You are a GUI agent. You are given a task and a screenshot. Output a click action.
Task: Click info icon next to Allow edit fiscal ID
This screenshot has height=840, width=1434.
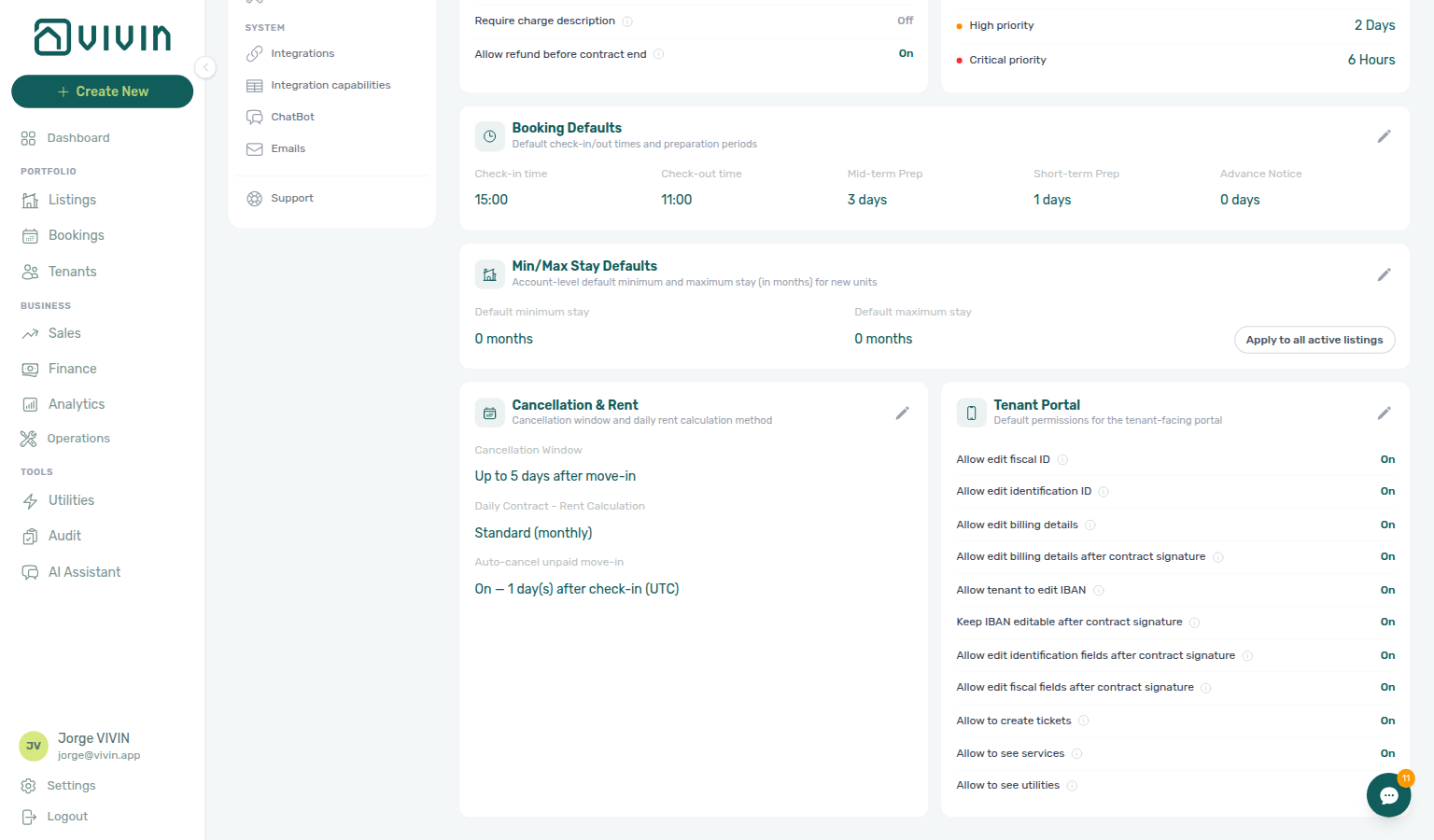pos(1062,460)
